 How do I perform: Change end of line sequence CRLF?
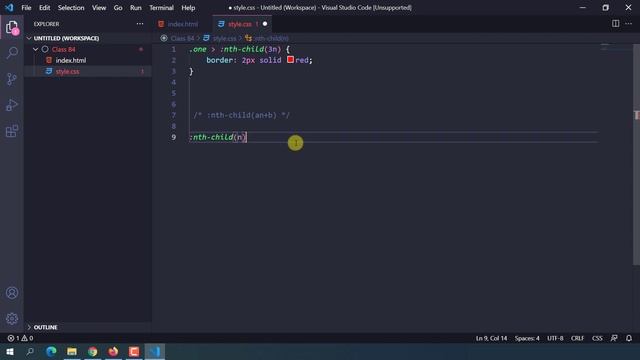(x=577, y=338)
